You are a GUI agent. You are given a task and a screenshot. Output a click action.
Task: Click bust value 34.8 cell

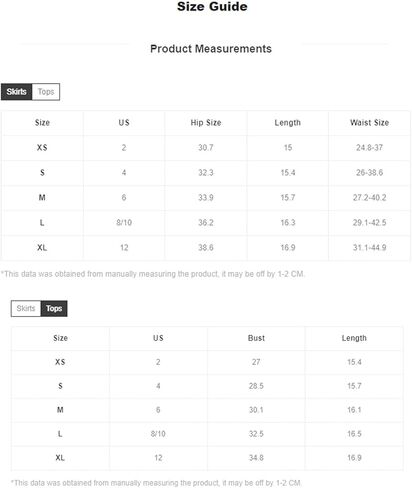click(256, 458)
